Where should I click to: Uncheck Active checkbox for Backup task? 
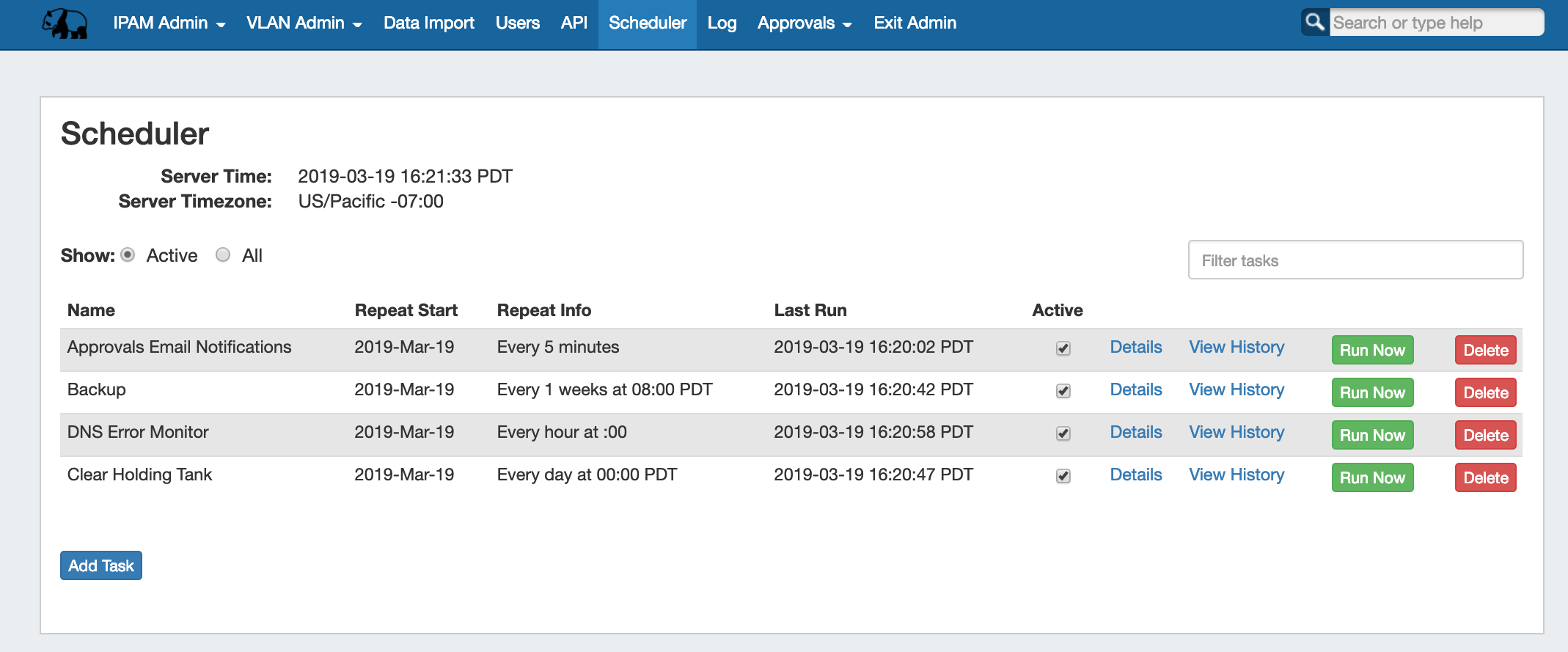tap(1063, 391)
